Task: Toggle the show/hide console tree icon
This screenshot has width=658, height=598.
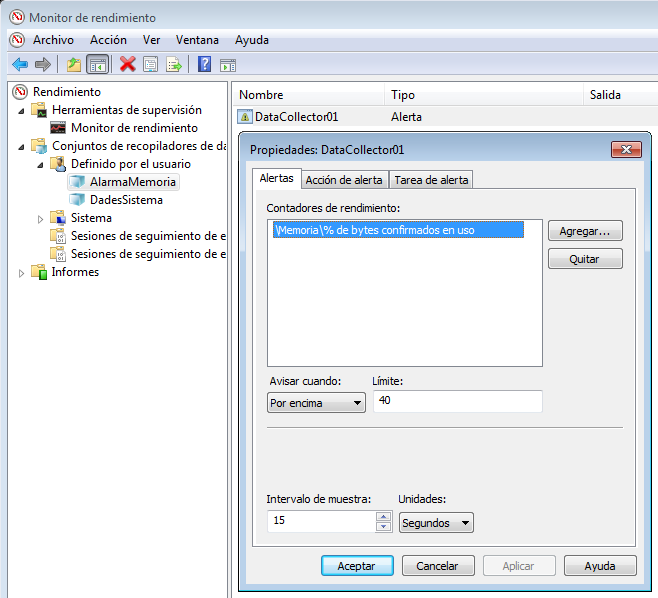Action: (x=97, y=64)
